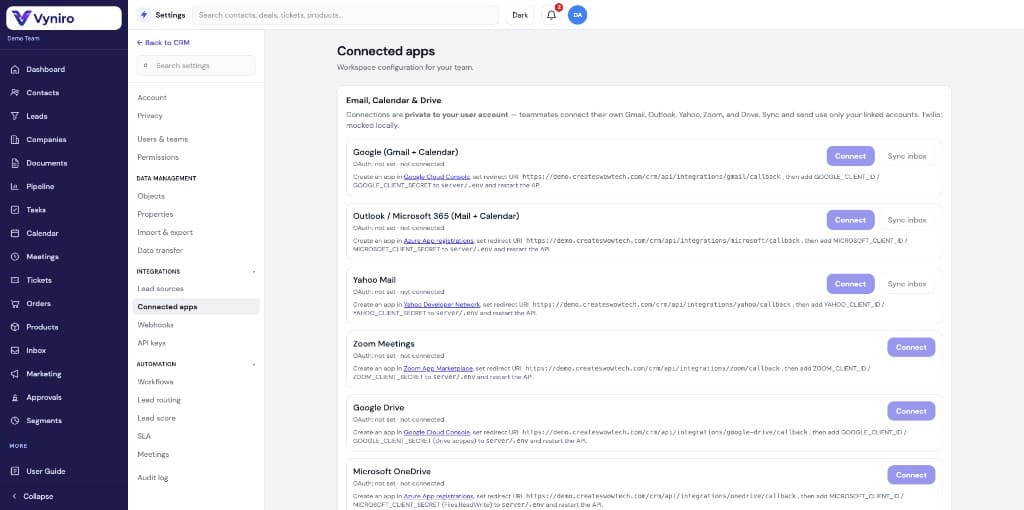
Task: Open the Audit log page
Action: (x=153, y=477)
